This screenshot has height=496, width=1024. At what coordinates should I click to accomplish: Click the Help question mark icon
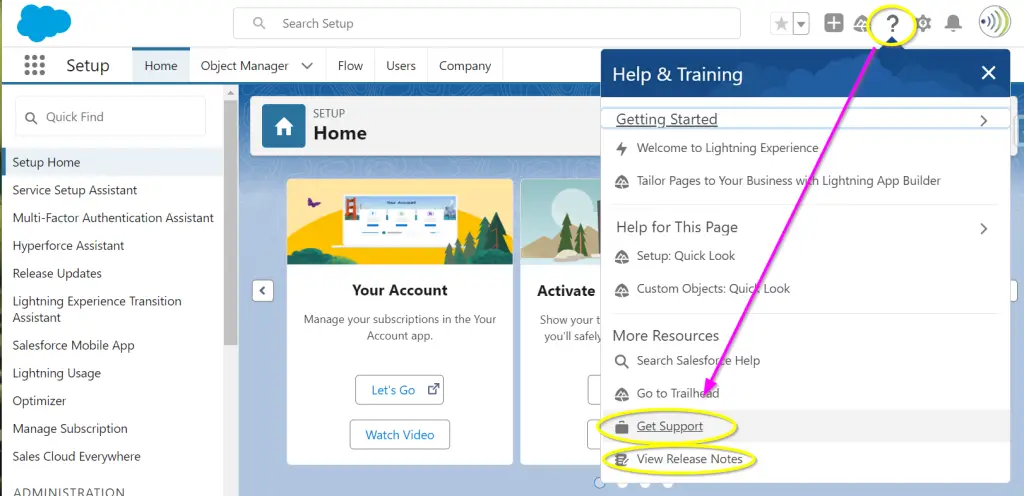(x=893, y=23)
